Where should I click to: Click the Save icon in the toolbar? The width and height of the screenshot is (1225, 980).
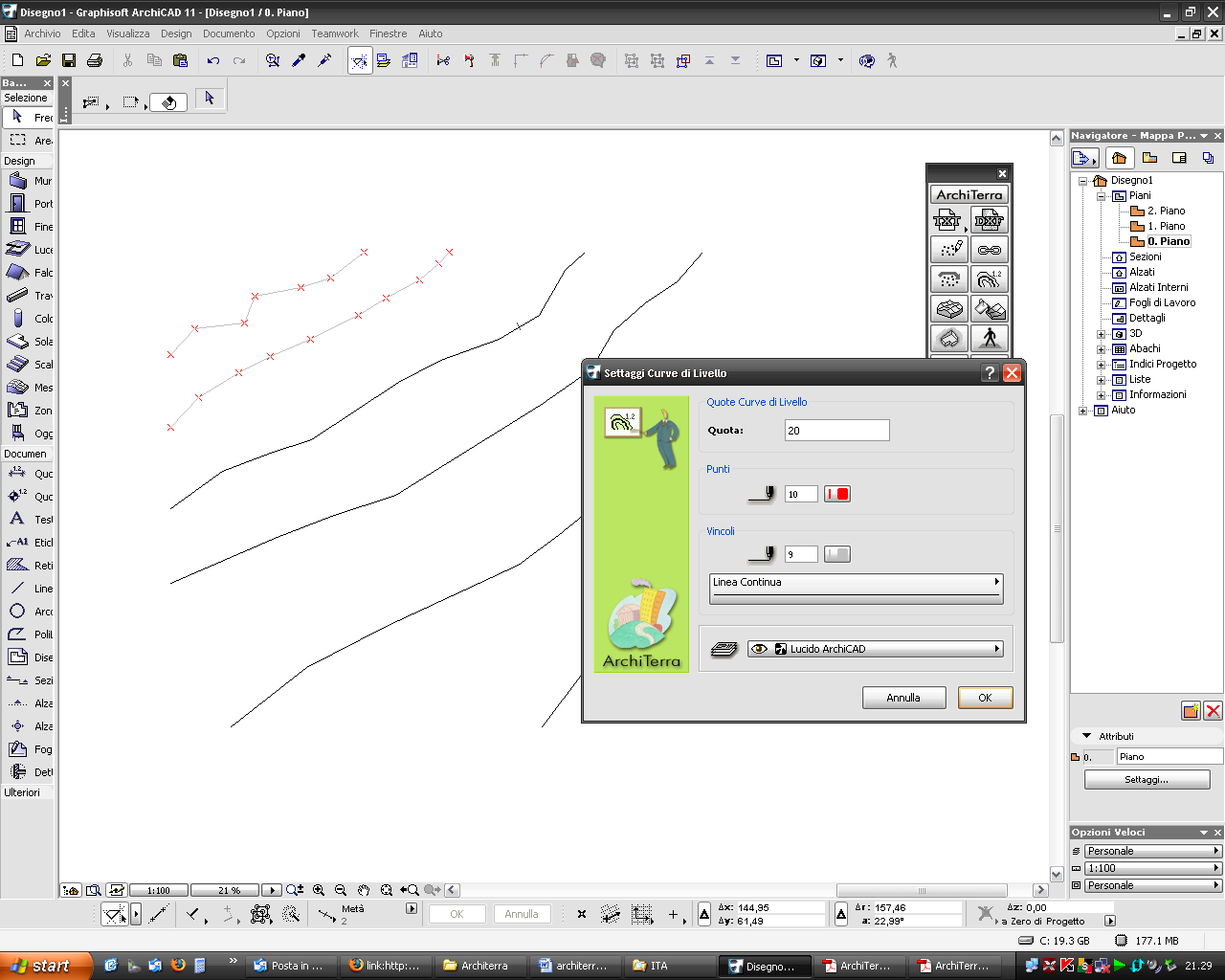[x=69, y=60]
